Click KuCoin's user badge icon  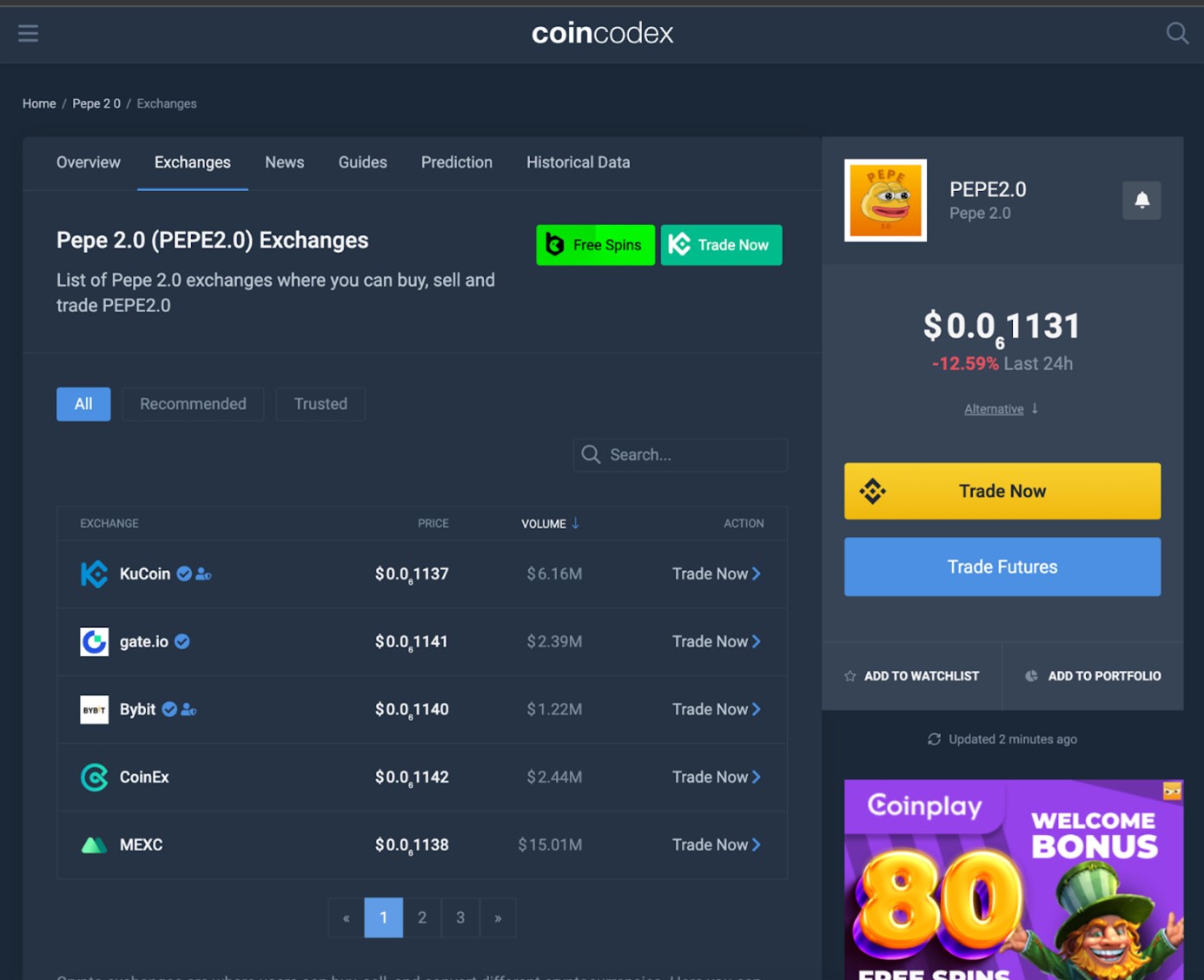tap(203, 573)
